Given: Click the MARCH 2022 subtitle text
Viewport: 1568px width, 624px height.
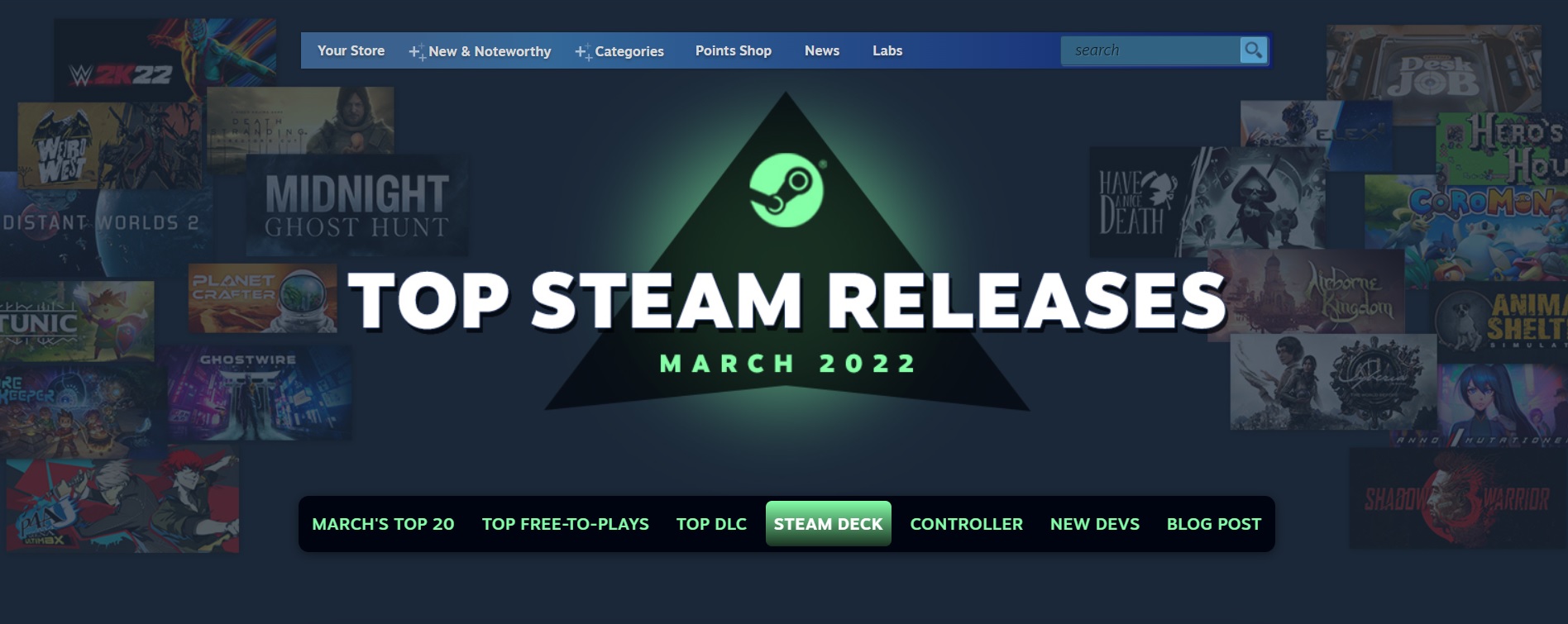Looking at the screenshot, I should [786, 364].
